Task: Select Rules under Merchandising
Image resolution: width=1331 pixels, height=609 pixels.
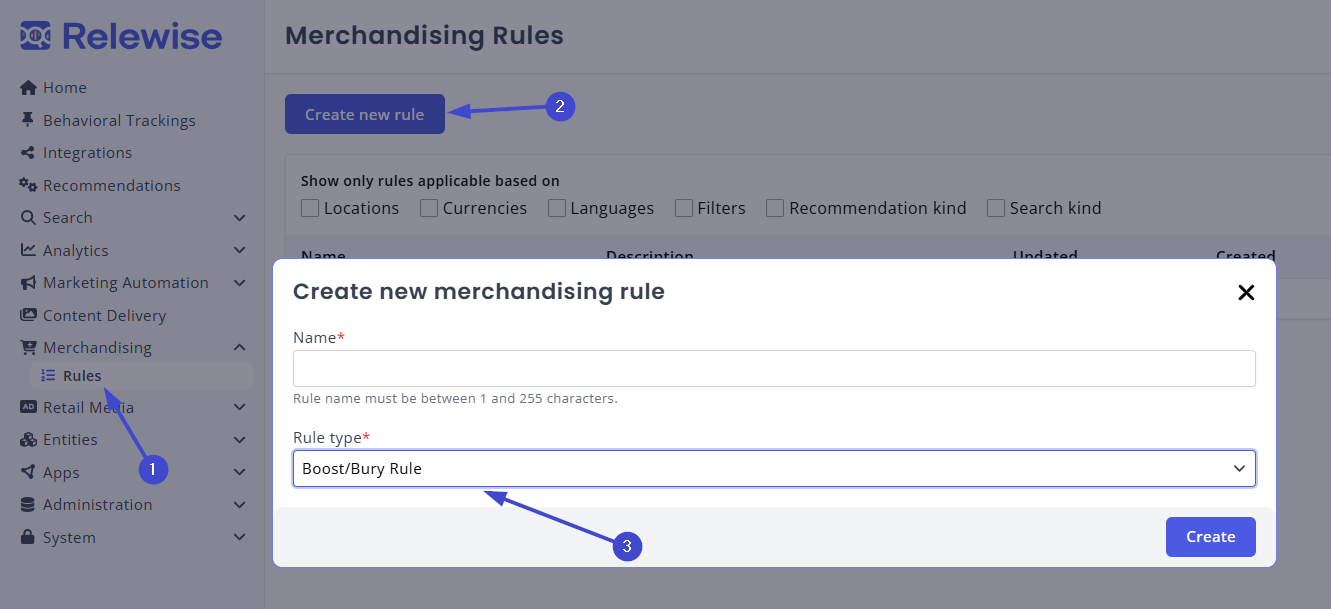Action: coord(82,375)
